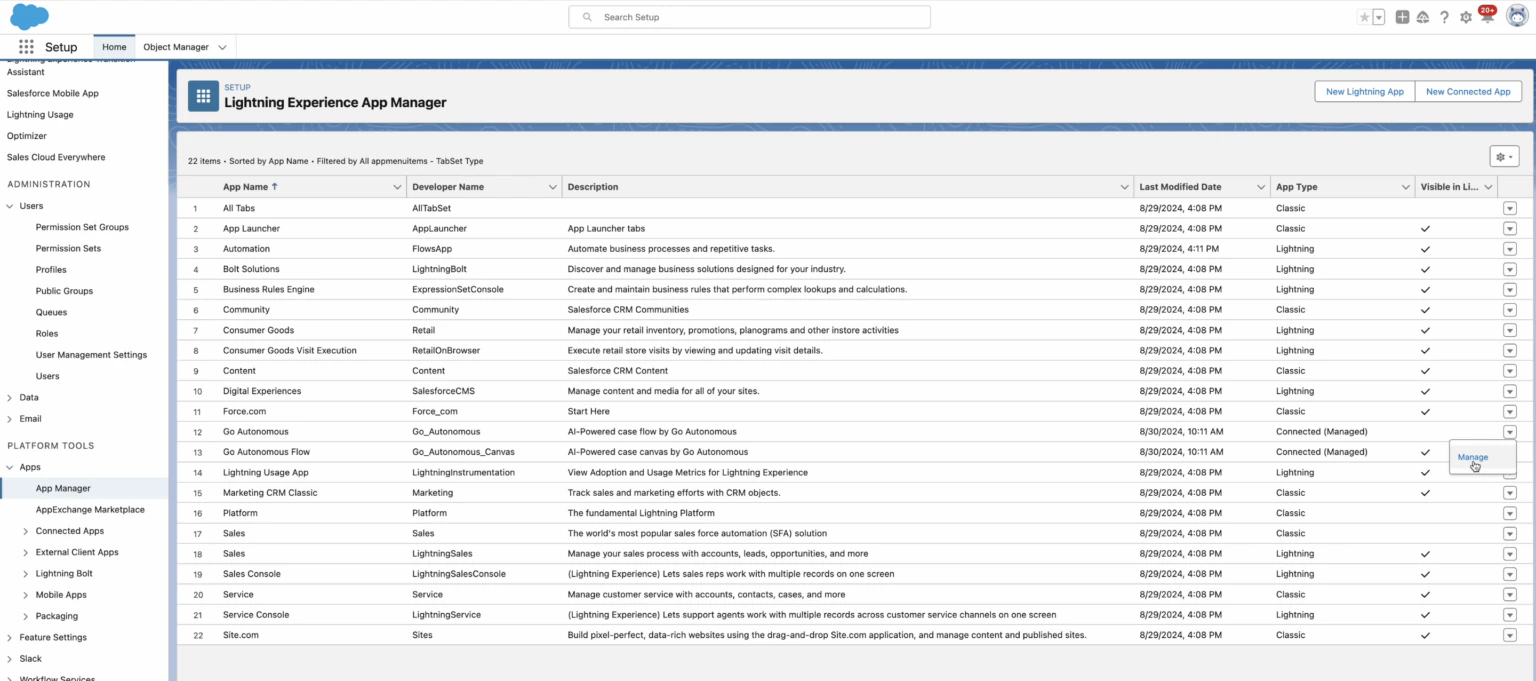This screenshot has width=1536, height=681.
Task: Open the Last Modified Date column chevron
Action: tap(1260, 187)
